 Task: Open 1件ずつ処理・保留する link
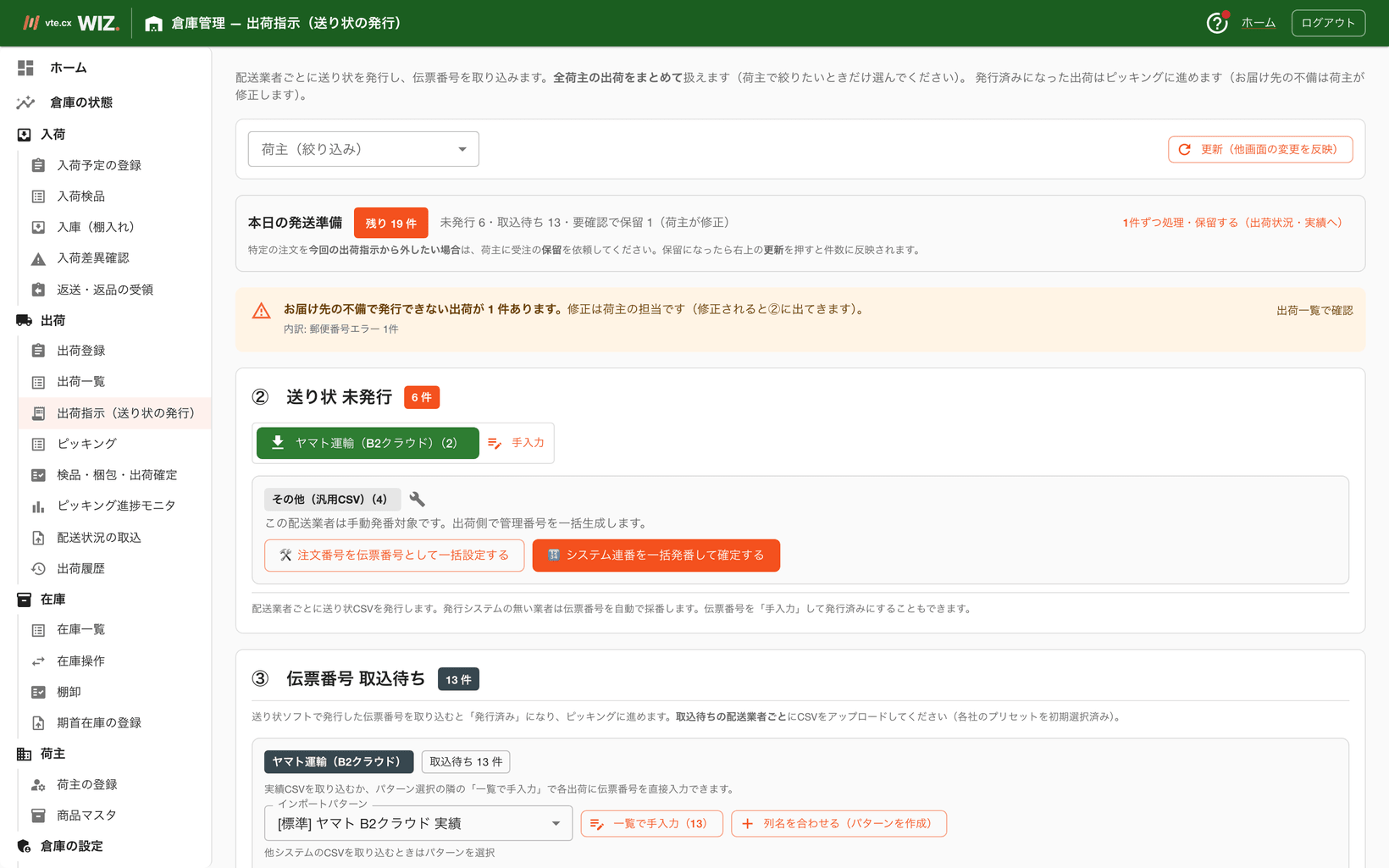[1232, 223]
